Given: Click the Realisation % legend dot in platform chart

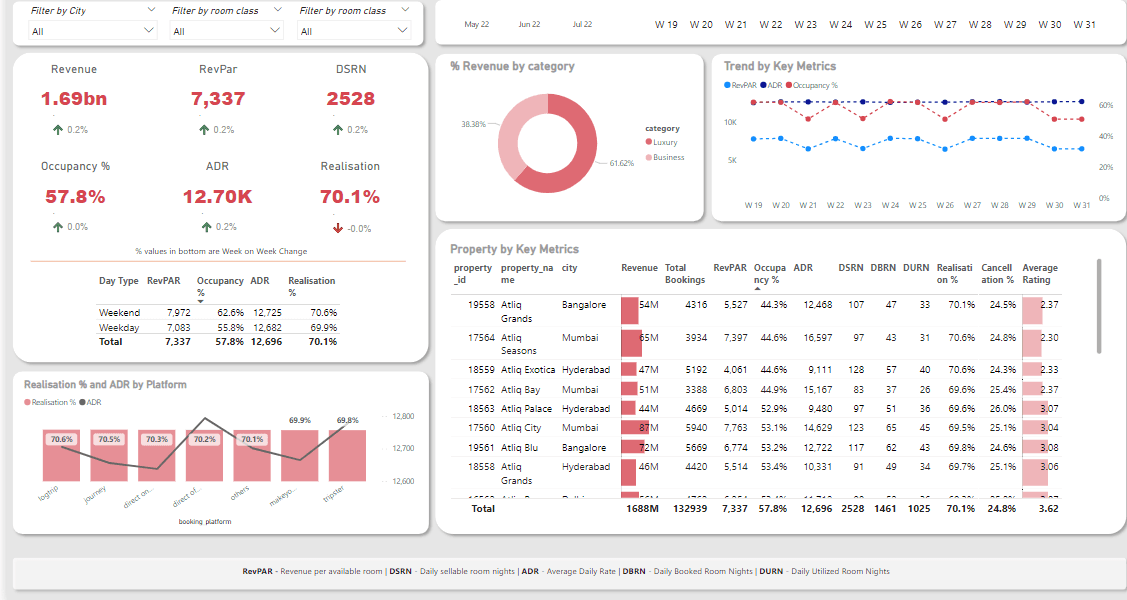Looking at the screenshot, I should [x=27, y=402].
